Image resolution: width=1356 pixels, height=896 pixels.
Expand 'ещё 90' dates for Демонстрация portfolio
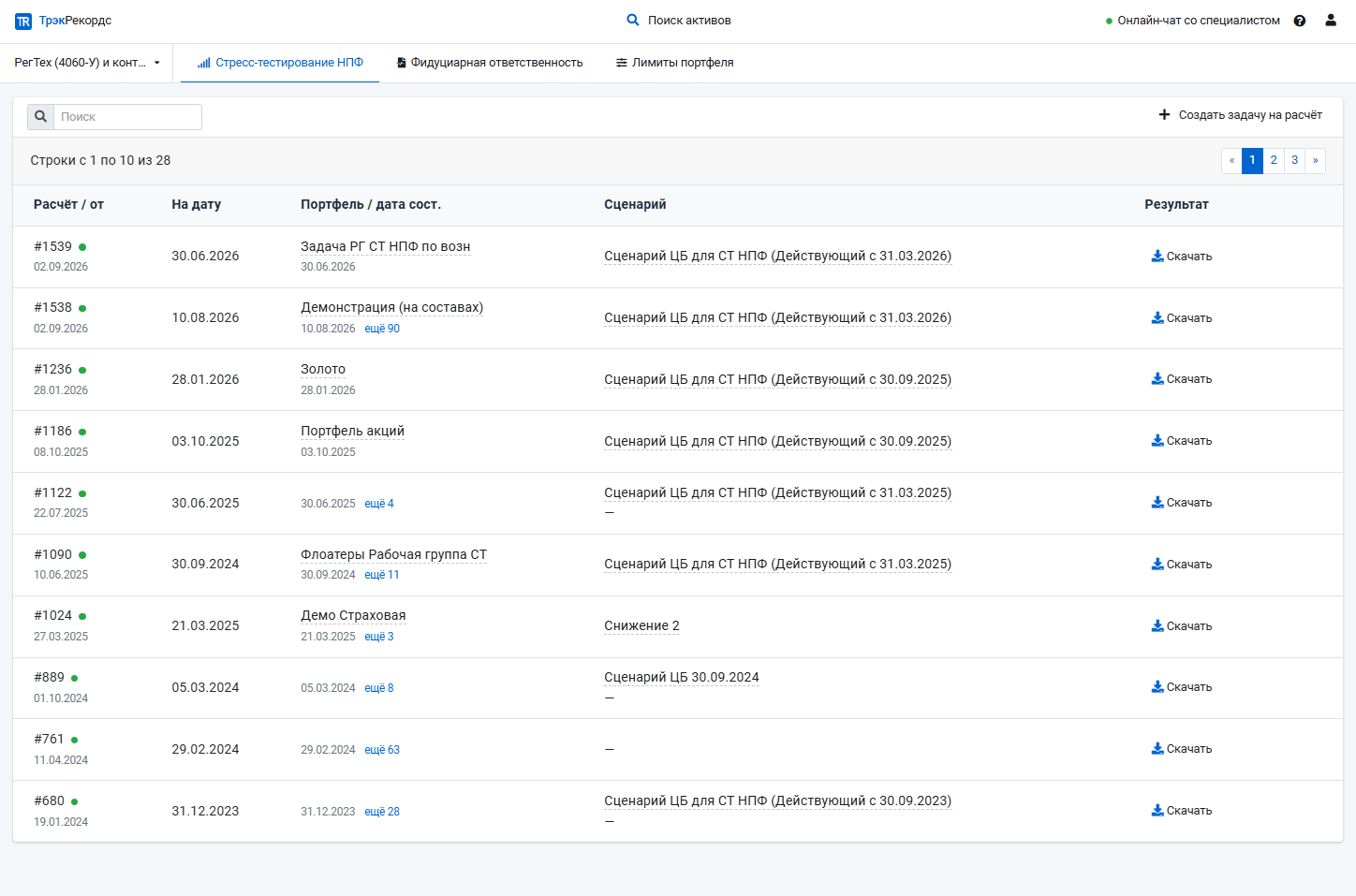pyautogui.click(x=382, y=329)
